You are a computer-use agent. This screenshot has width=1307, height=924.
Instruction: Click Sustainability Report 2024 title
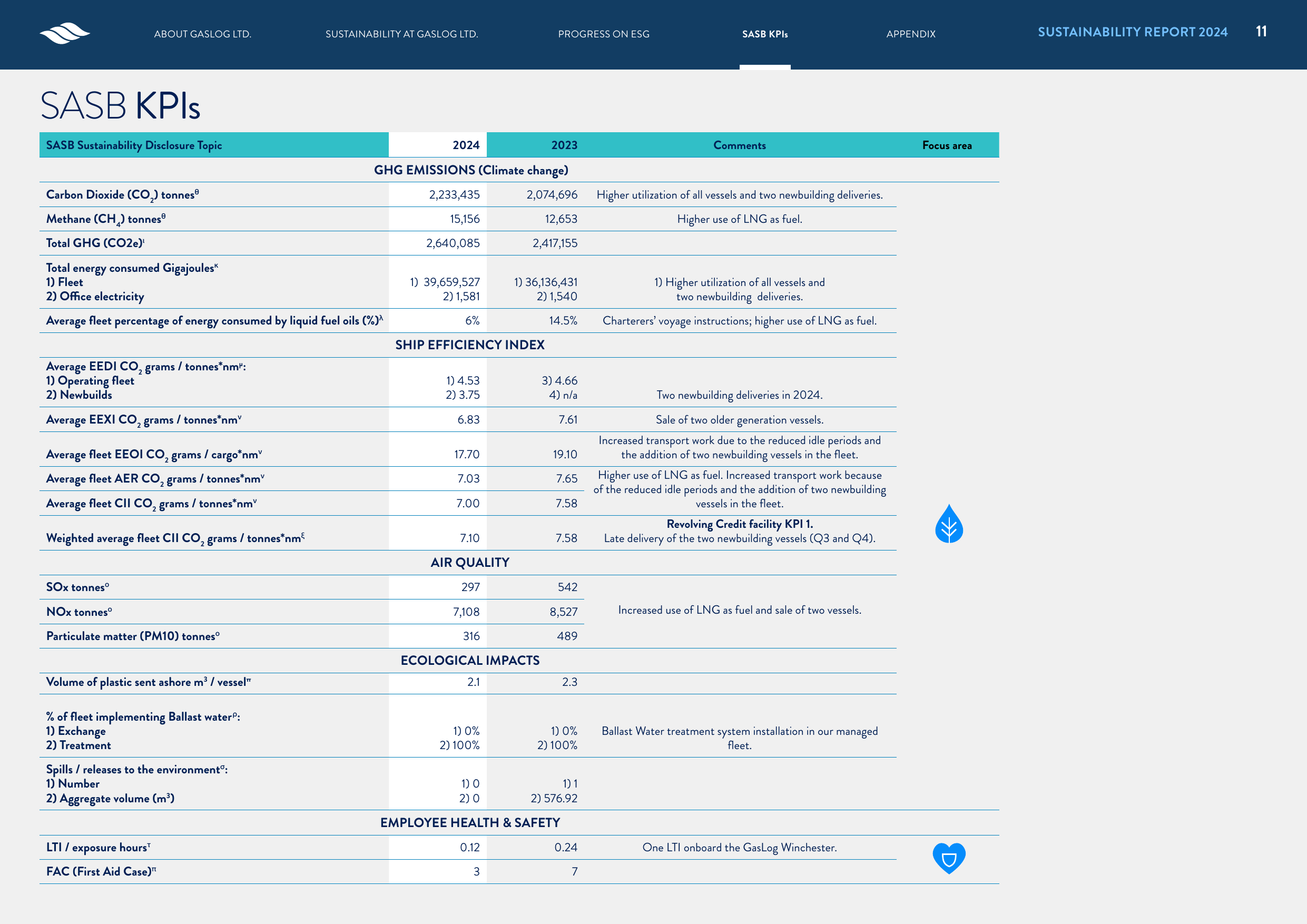pos(1132,32)
